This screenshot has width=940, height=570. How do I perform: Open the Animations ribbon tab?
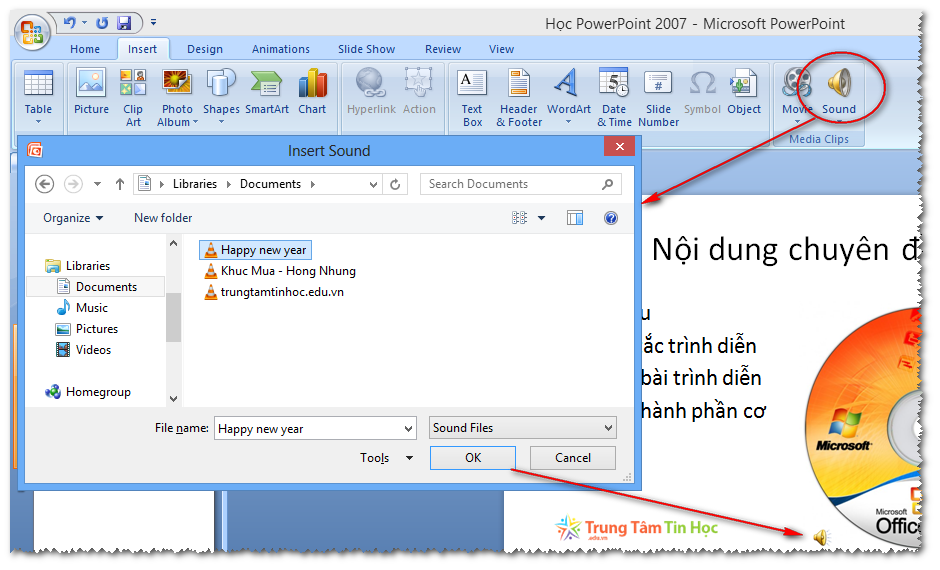point(281,49)
